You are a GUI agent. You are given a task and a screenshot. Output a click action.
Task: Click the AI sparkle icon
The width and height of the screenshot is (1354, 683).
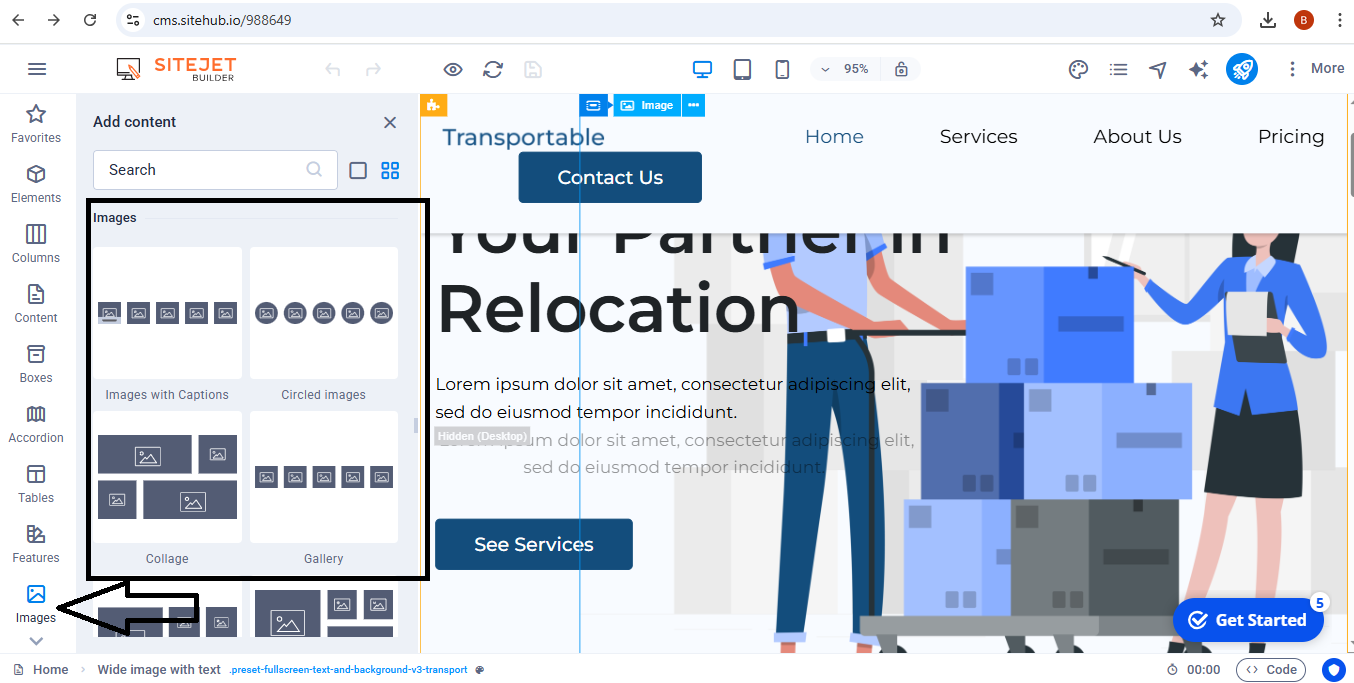1198,69
